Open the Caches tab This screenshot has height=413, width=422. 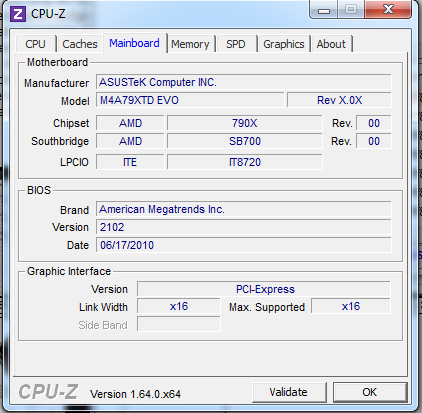(x=80, y=44)
